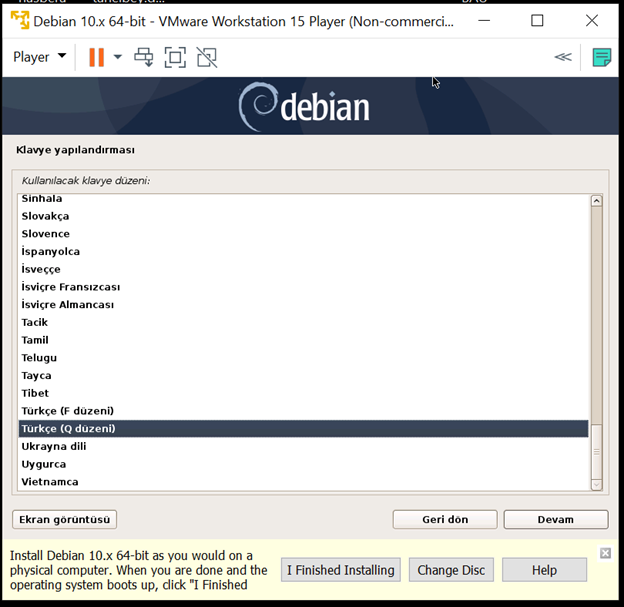This screenshot has width=624, height=607.
Task: Click Ekran görüntüsü button
Action: pyautogui.click(x=64, y=519)
